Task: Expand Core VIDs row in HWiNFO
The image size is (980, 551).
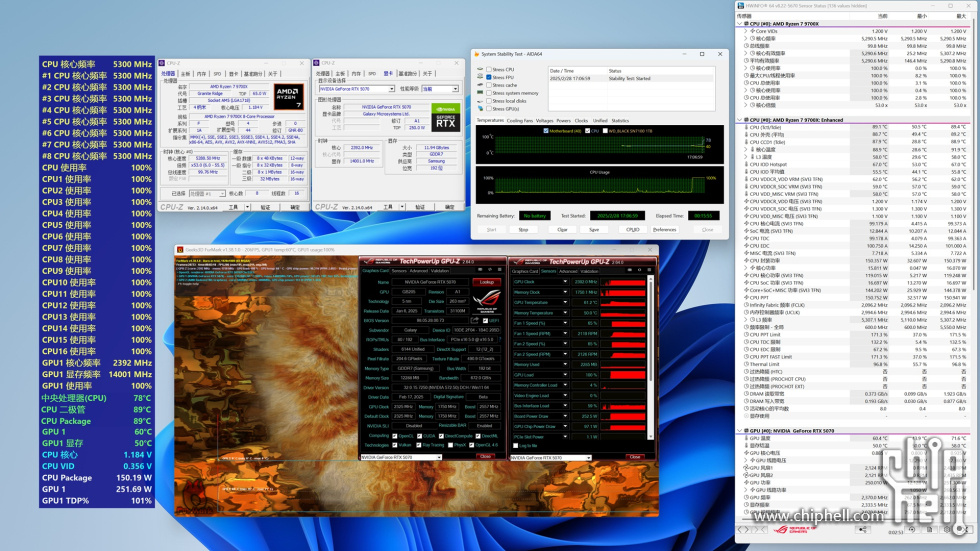Action: click(746, 31)
